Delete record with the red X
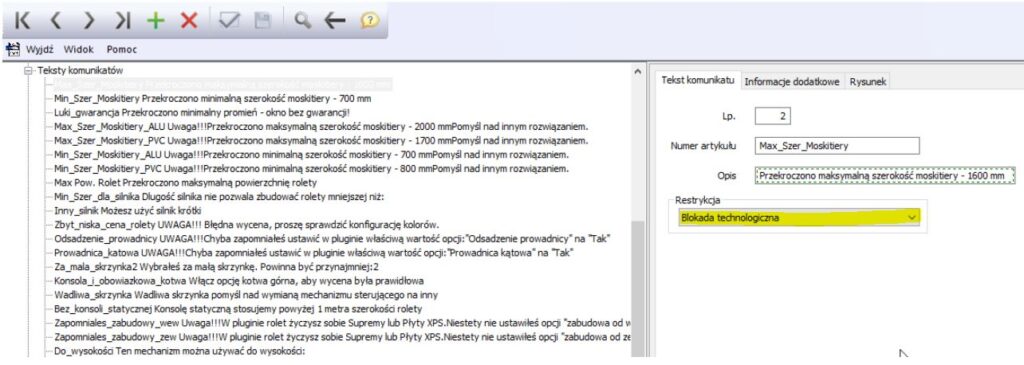The height and width of the screenshot is (365, 1024). (189, 20)
